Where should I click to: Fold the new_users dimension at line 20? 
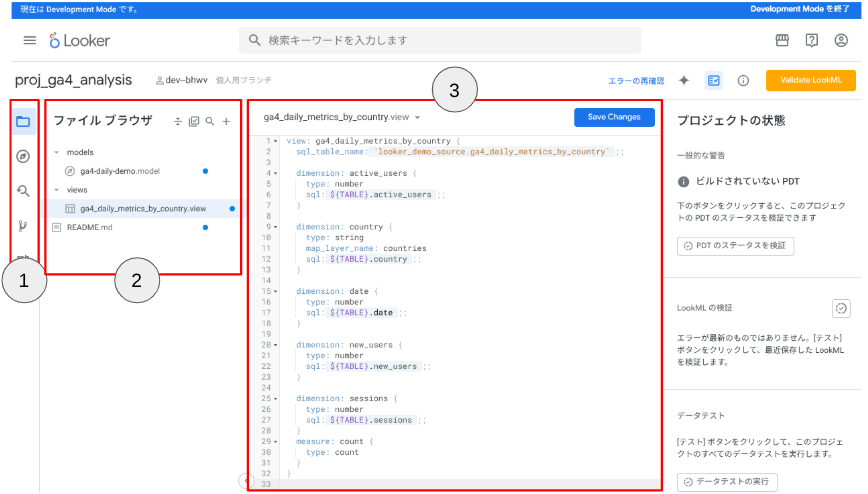276,345
